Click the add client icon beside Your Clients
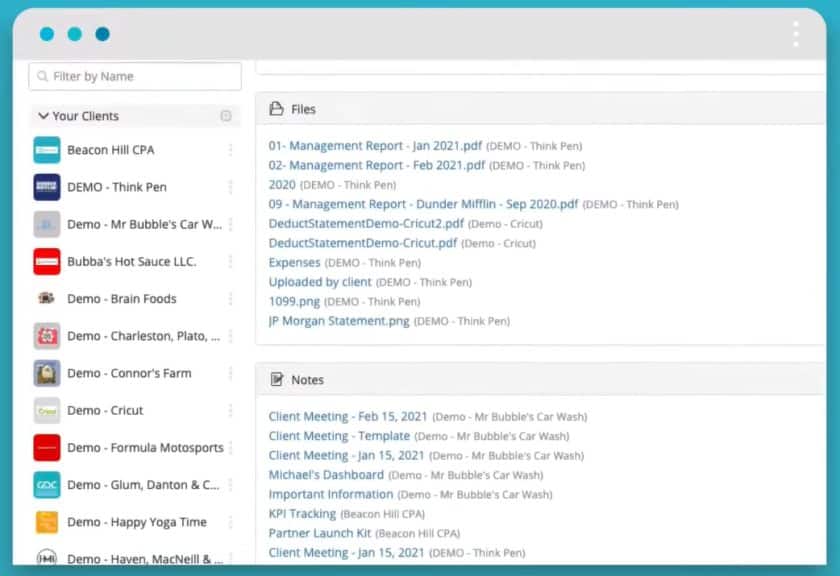This screenshot has height=576, width=840. point(226,116)
